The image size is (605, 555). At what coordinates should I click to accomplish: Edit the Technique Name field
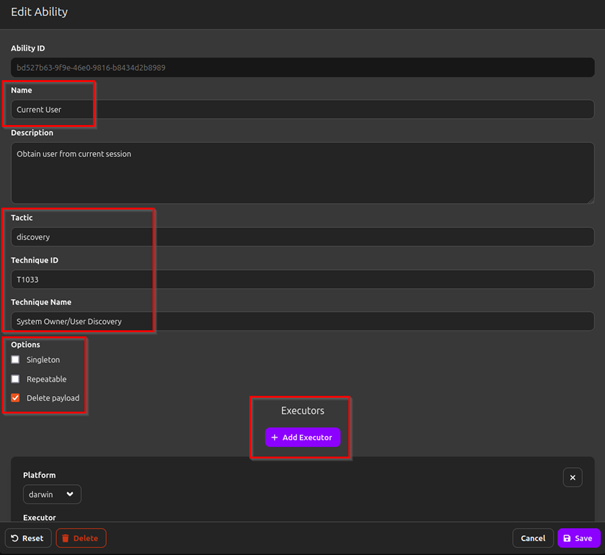(x=302, y=321)
